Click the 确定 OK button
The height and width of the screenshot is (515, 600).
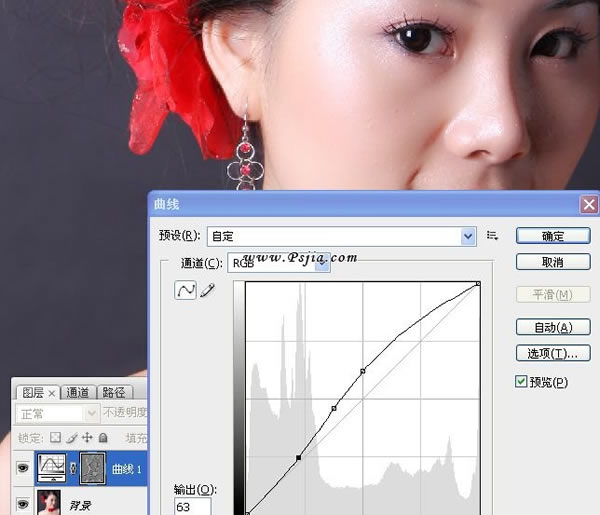[553, 236]
